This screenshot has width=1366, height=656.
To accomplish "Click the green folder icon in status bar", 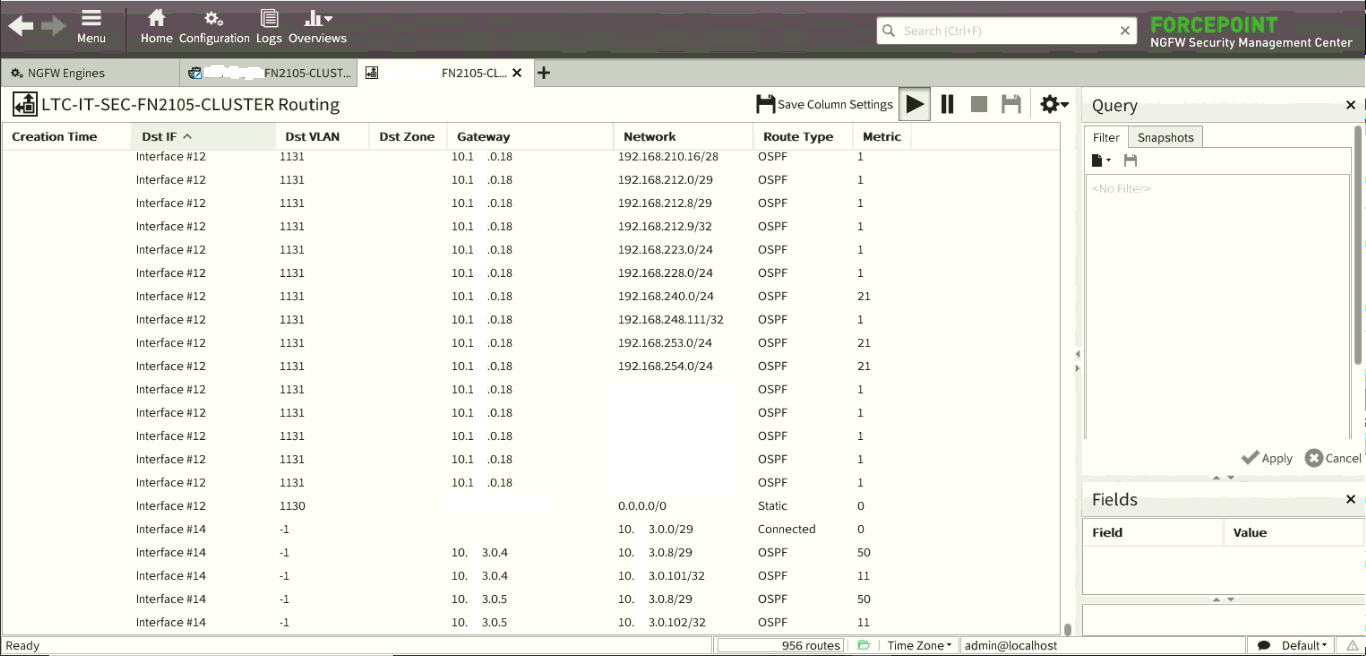I will coord(864,646).
